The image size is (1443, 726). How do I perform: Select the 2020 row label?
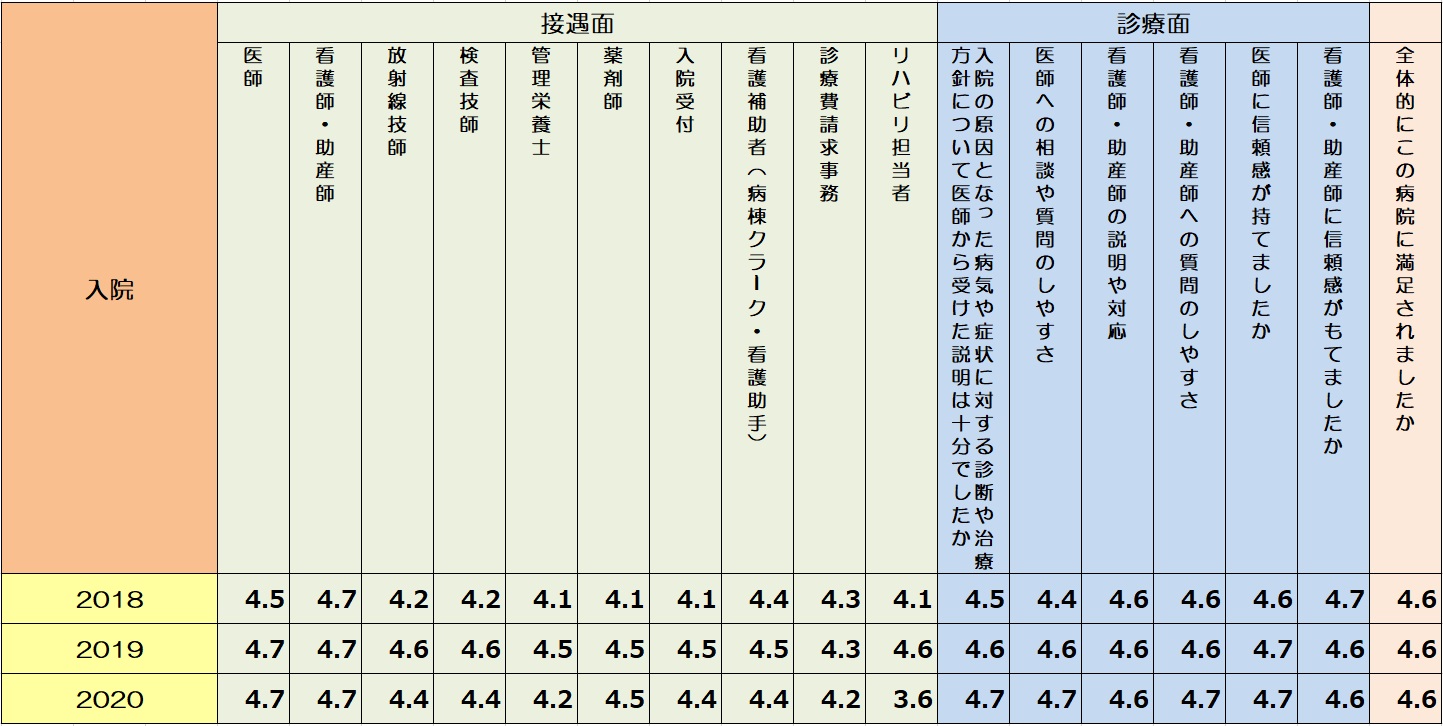[109, 699]
